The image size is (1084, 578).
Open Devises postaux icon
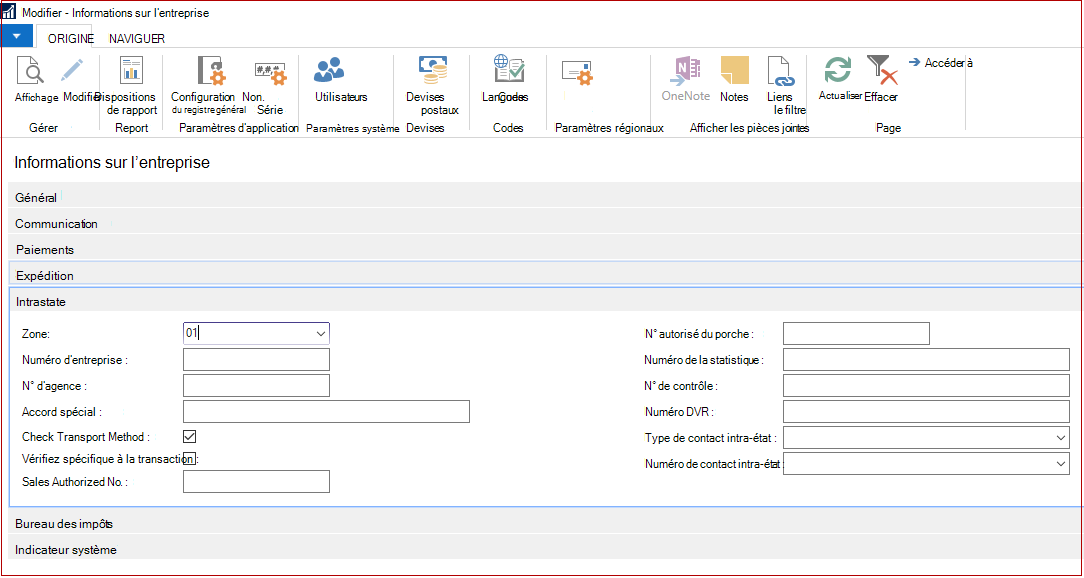pos(433,70)
